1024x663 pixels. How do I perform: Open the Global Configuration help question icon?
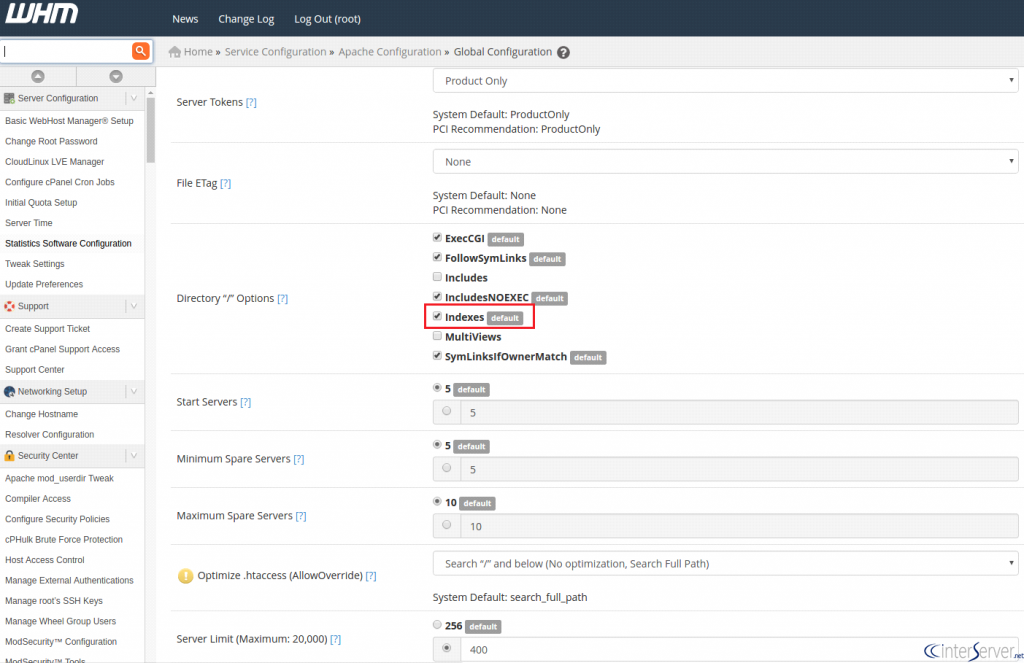click(564, 52)
